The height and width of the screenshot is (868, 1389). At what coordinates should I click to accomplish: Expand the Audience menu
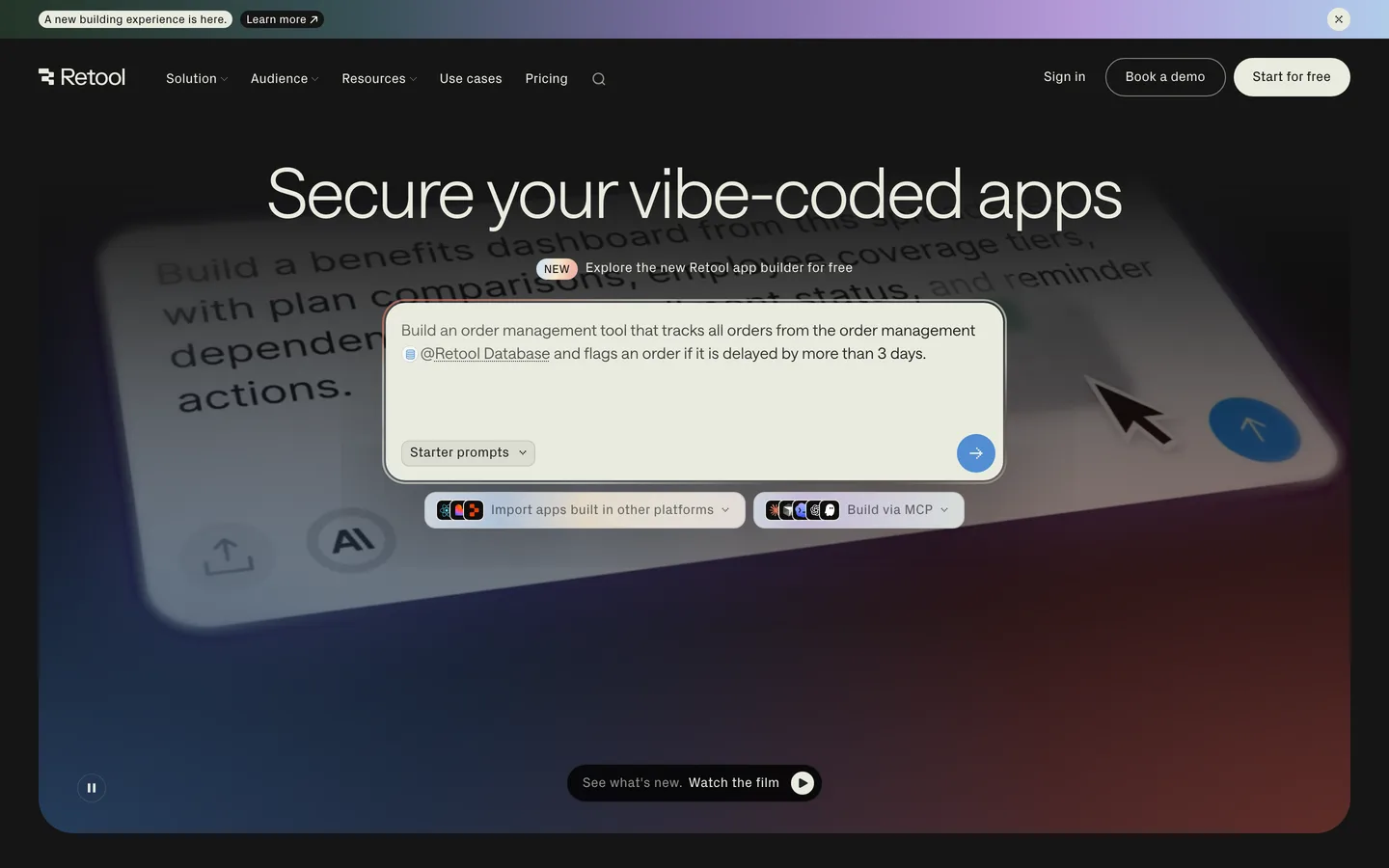(285, 79)
